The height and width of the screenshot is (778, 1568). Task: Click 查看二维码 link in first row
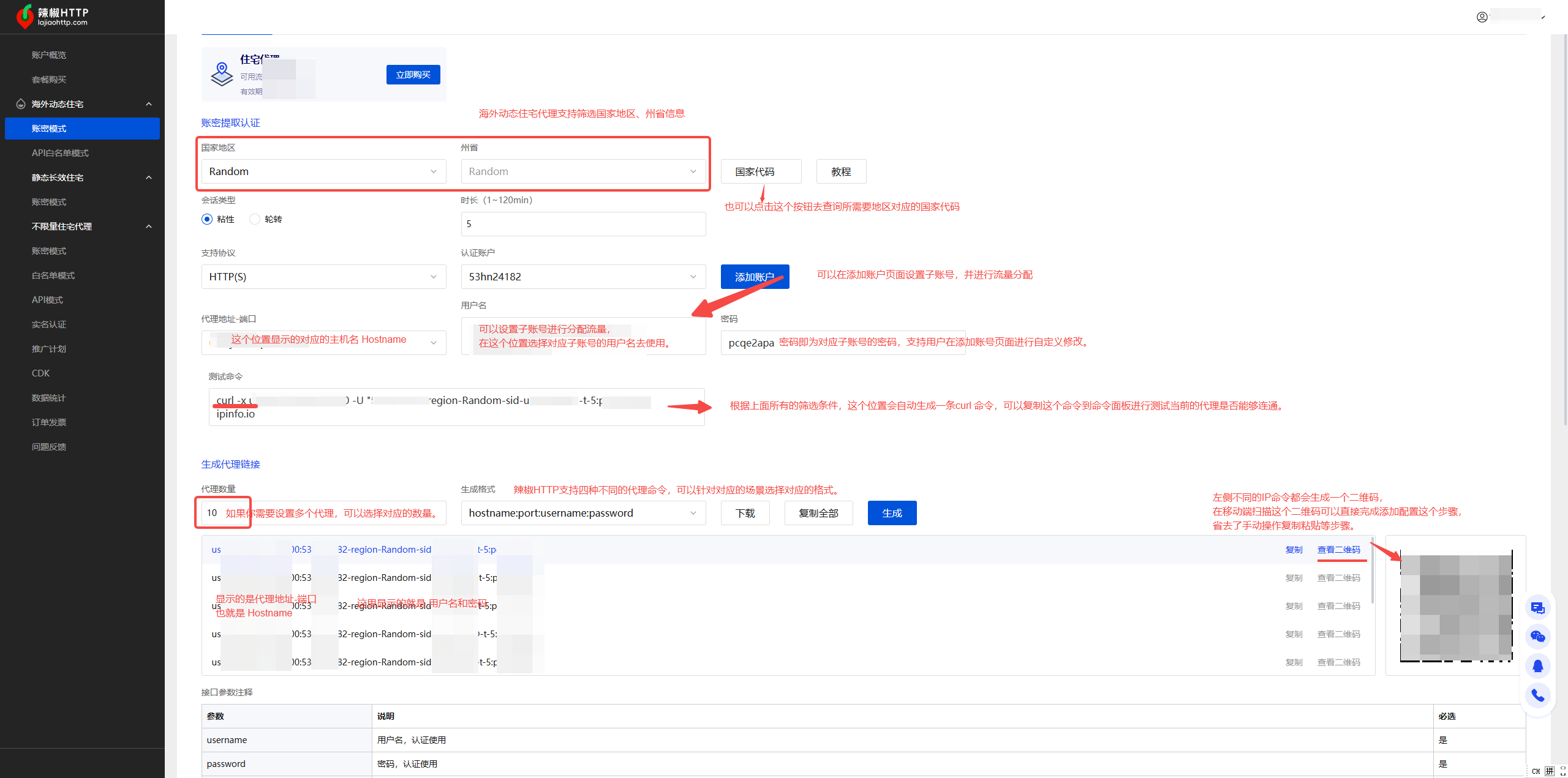click(1338, 550)
